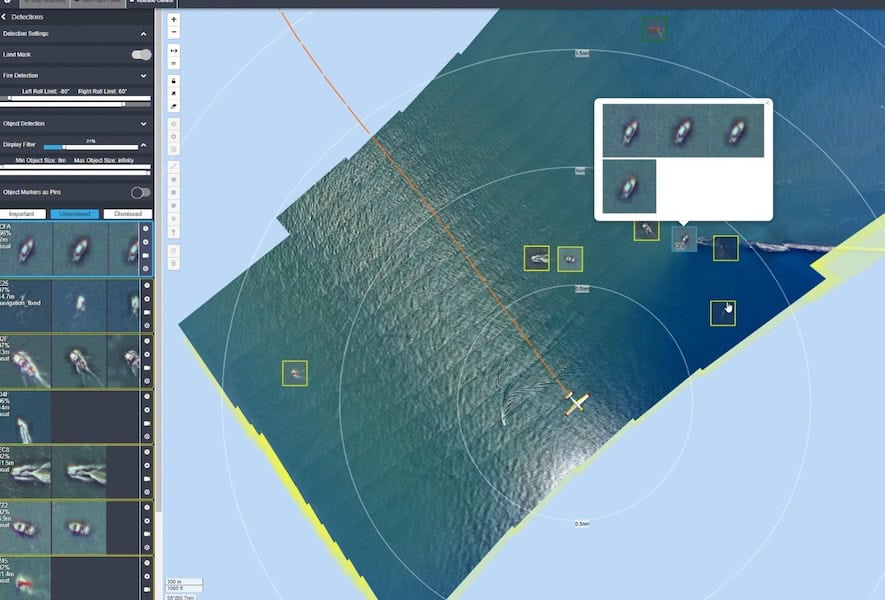The image size is (885, 600).
Task: Click locate target icon on navigation_fixed row
Action: tap(147, 299)
